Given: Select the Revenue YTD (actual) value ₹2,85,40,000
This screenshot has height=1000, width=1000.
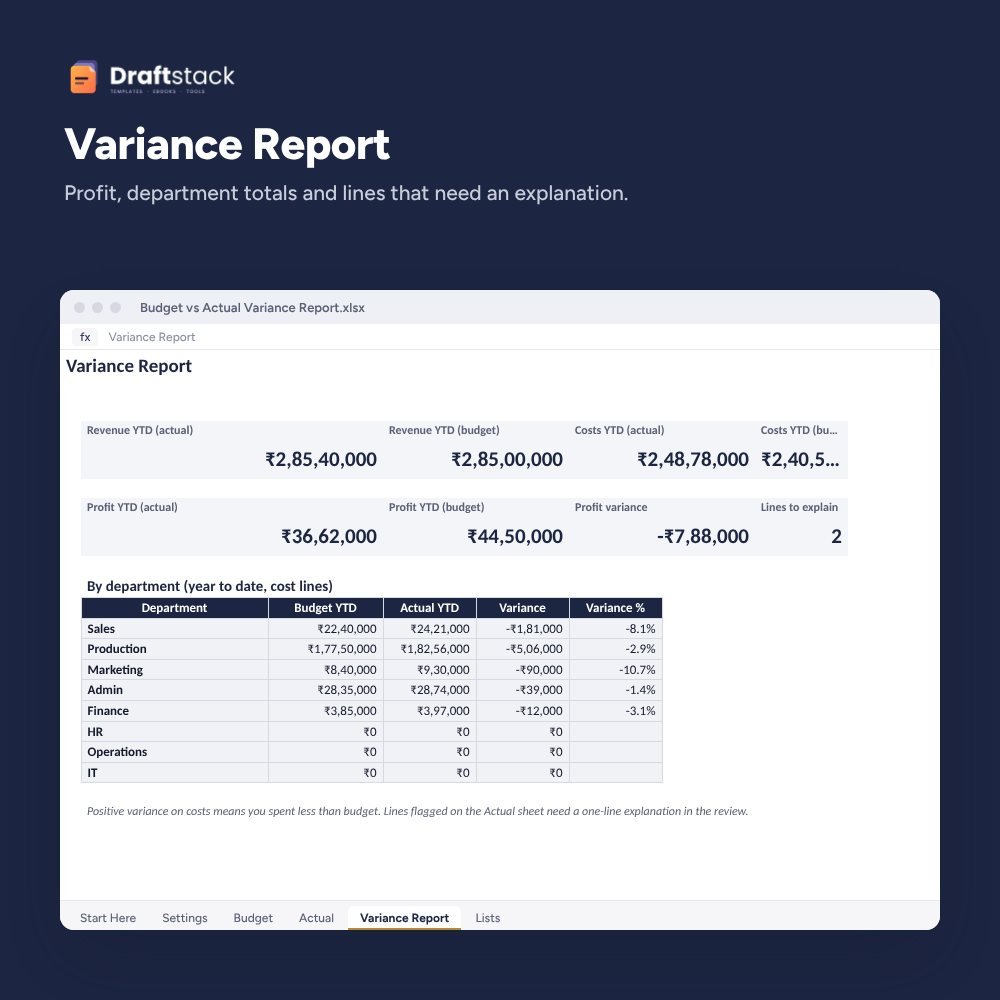Looking at the screenshot, I should 321,459.
